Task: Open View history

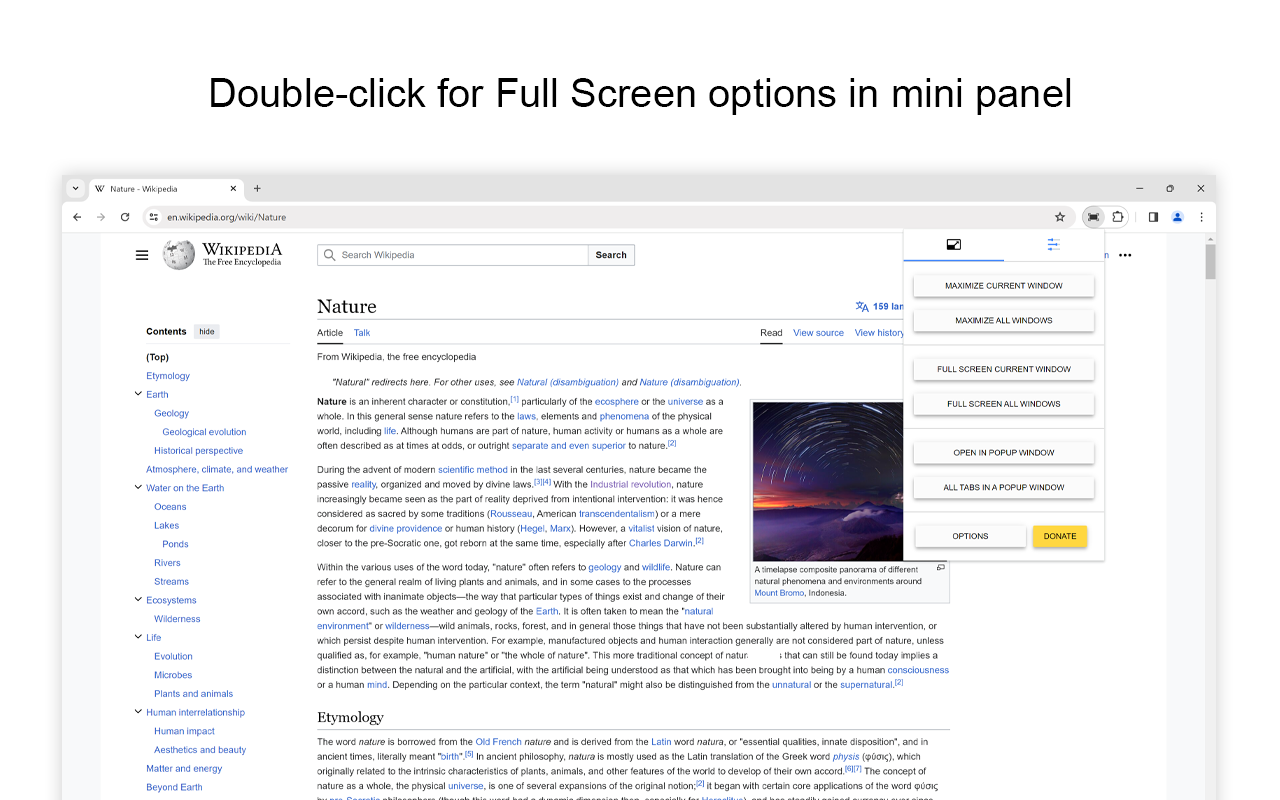Action: tap(879, 332)
